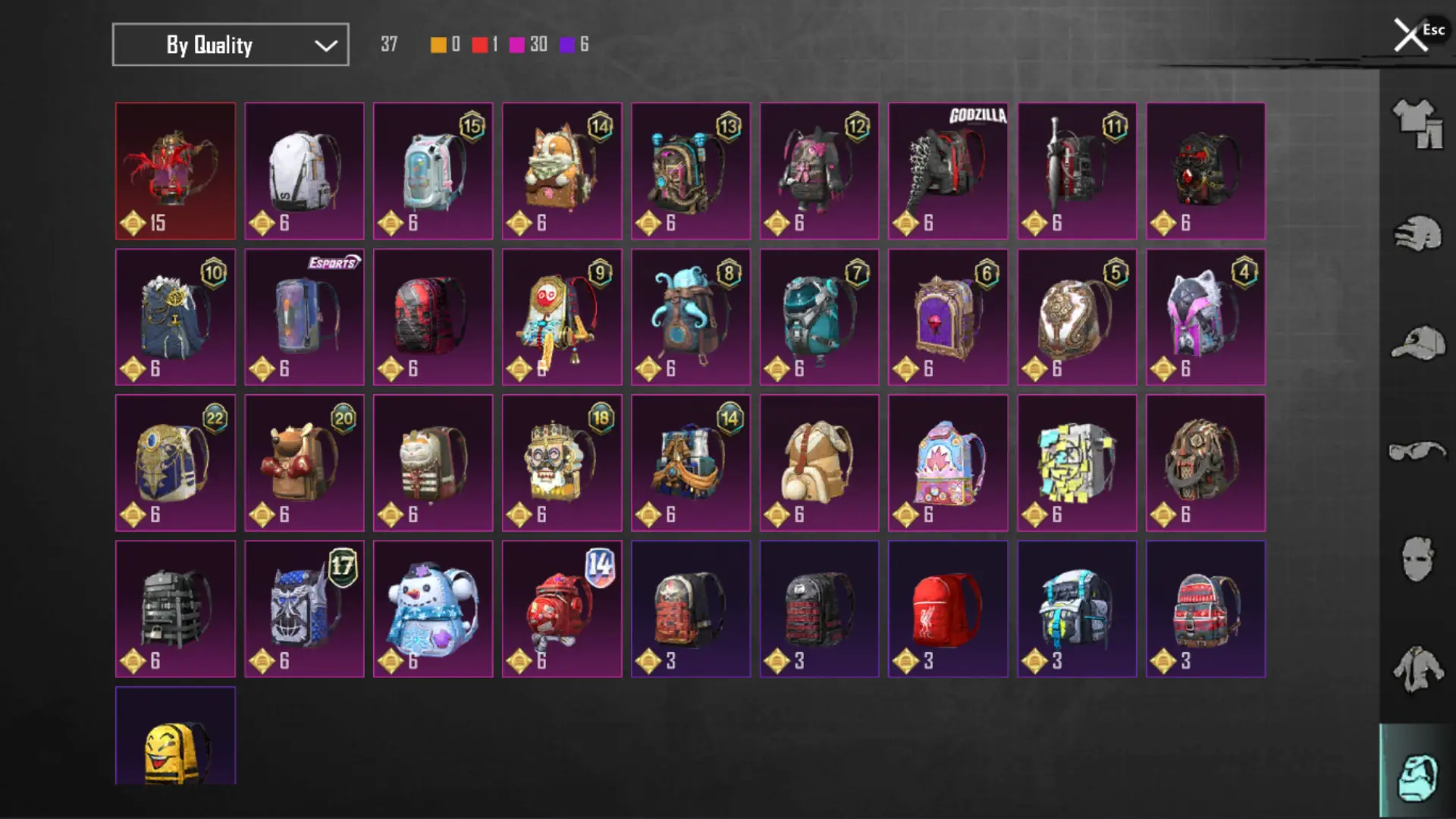Close the inventory with X button
Viewport: 1456px width, 819px height.
[x=1410, y=35]
